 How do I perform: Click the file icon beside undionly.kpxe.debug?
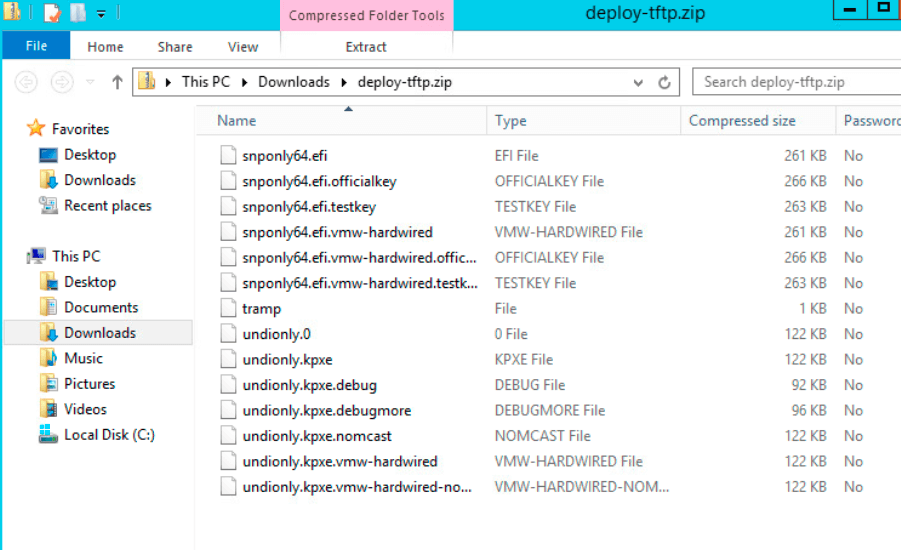pos(228,384)
